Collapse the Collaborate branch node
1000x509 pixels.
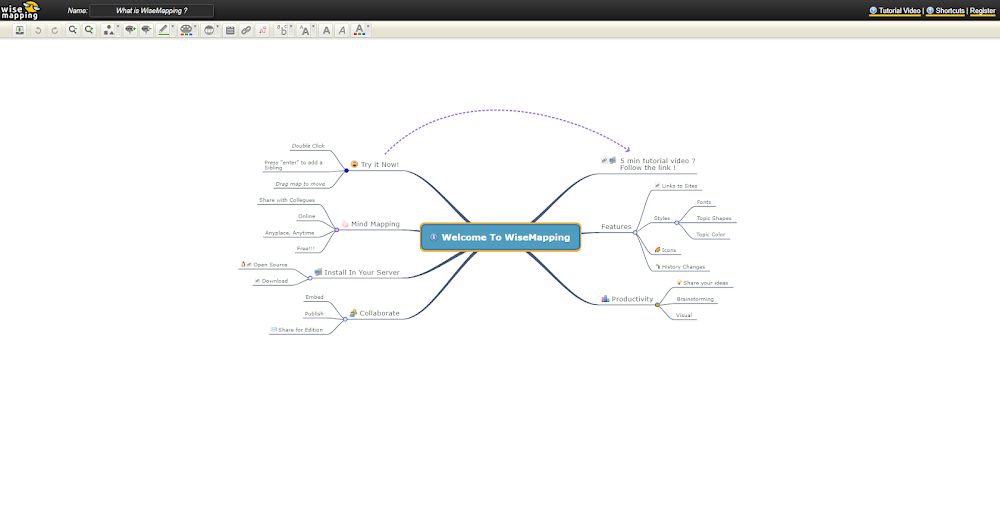point(345,319)
